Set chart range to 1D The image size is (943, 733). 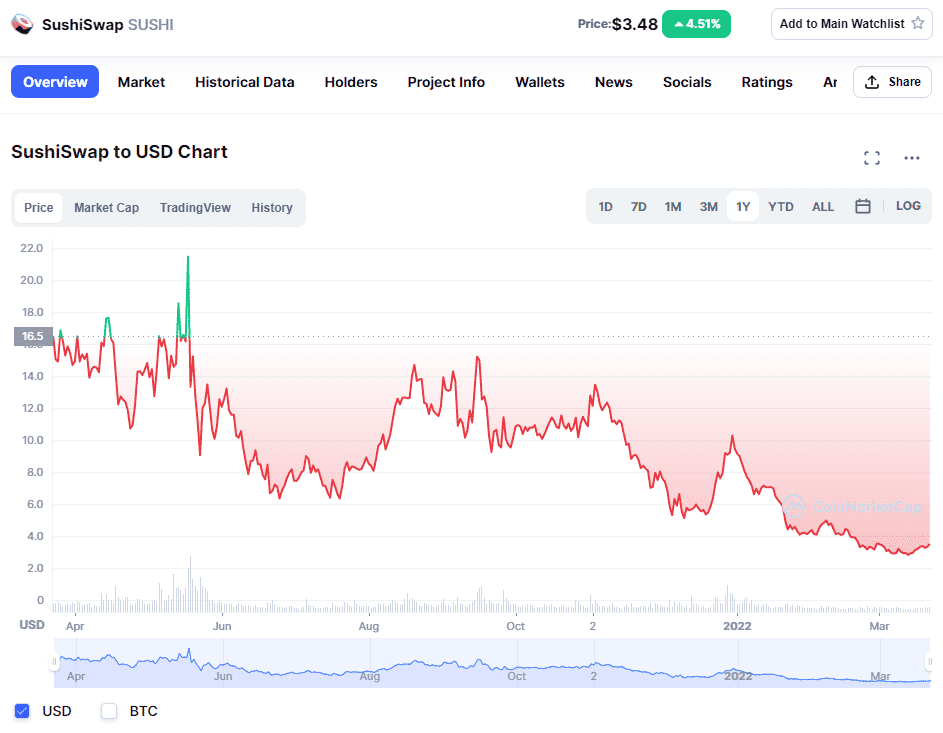[606, 207]
